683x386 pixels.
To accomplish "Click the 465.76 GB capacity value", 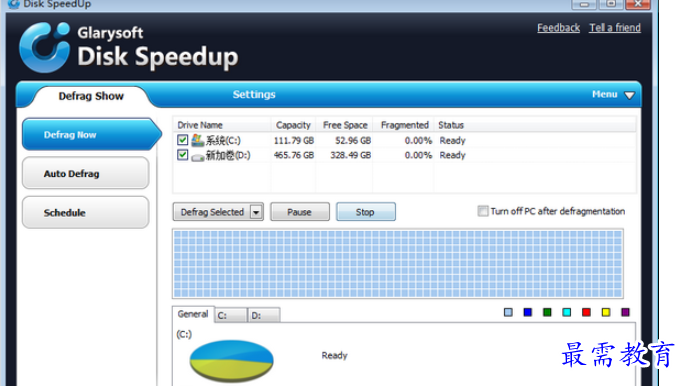I will click(x=294, y=155).
